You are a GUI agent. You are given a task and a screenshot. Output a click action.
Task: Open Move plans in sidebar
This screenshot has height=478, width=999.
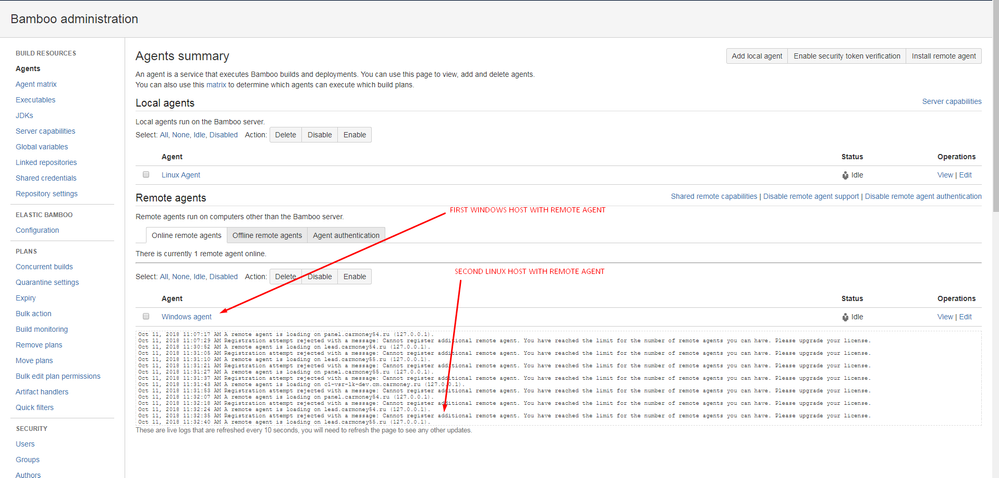[34, 361]
